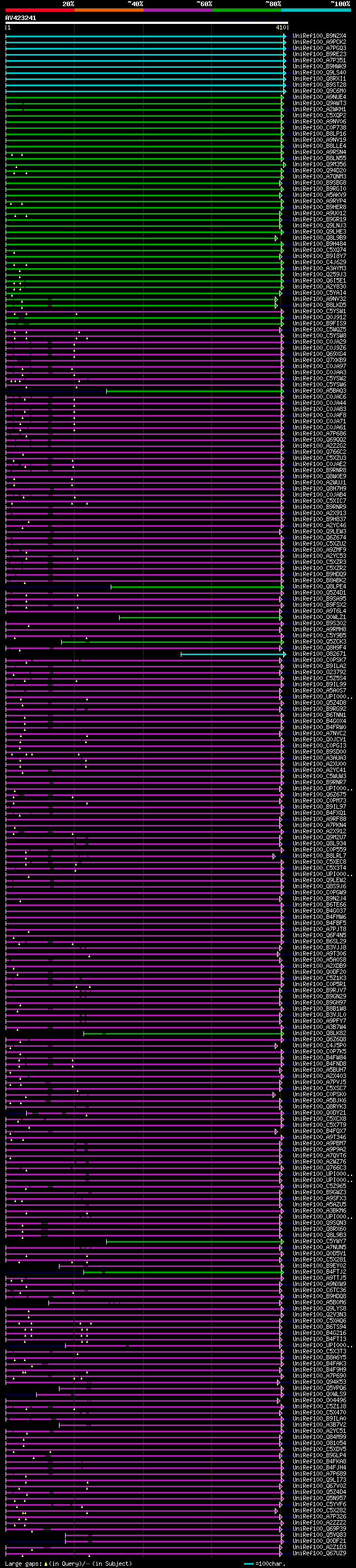
Task: Select label UniRef100_C5XQP2
Action: (319, 115)
